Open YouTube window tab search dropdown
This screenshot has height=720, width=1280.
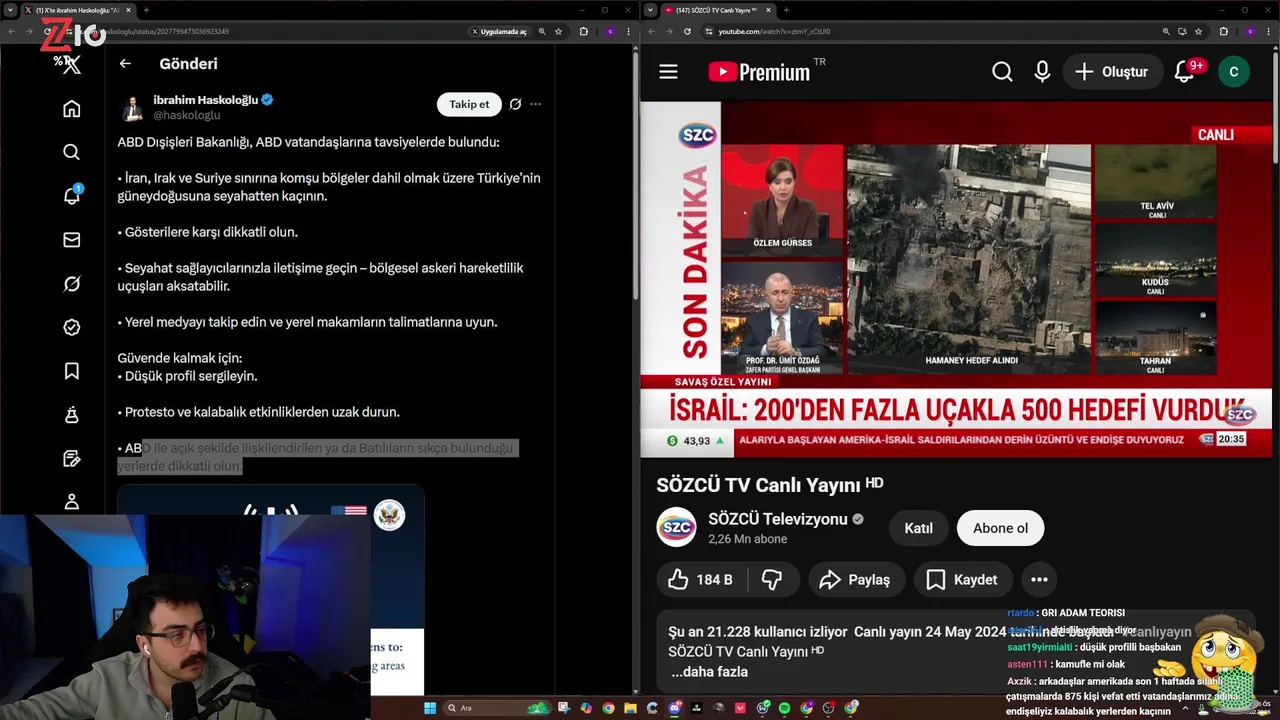click(651, 10)
